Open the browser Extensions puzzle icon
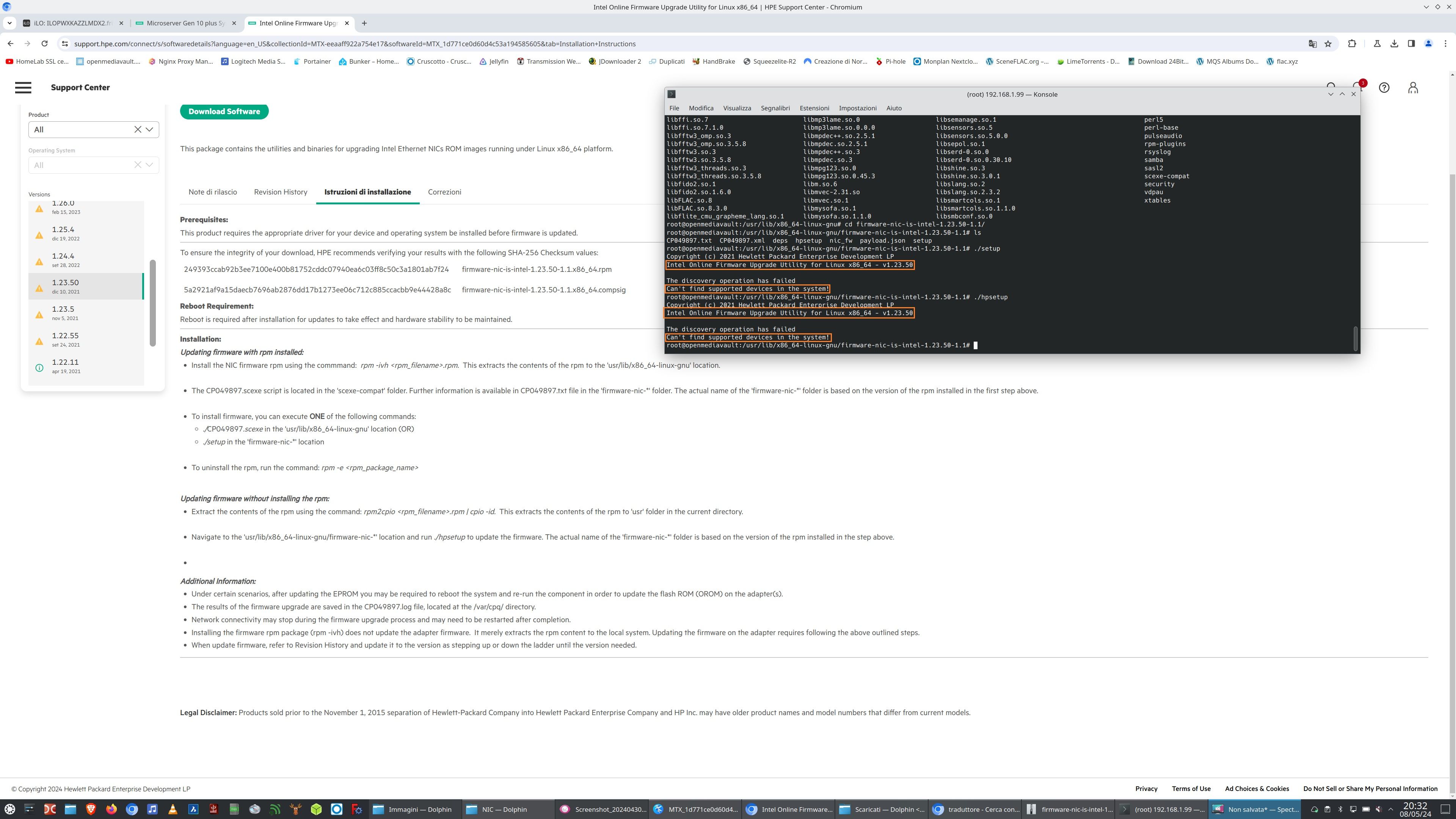The width and height of the screenshot is (1456, 819). [1352, 44]
